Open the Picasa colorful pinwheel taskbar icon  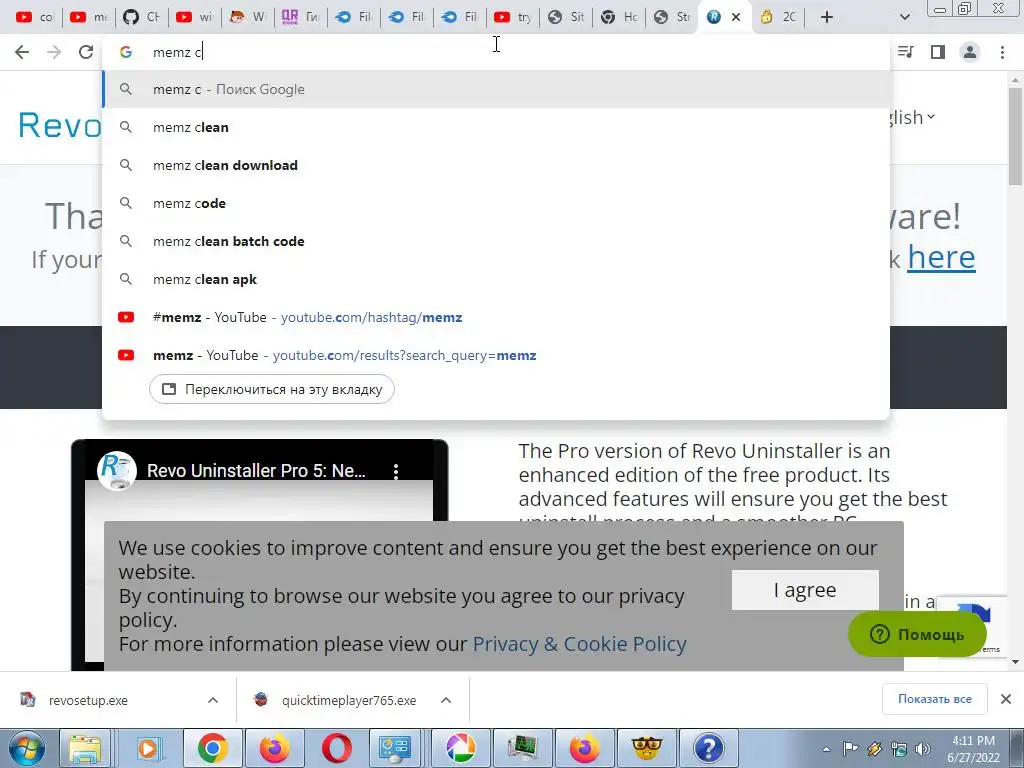coord(460,748)
